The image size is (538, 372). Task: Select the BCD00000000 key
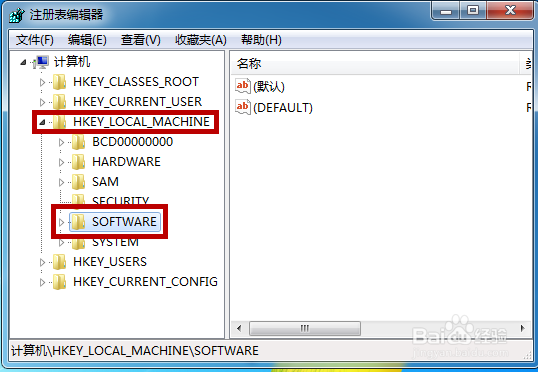click(132, 142)
